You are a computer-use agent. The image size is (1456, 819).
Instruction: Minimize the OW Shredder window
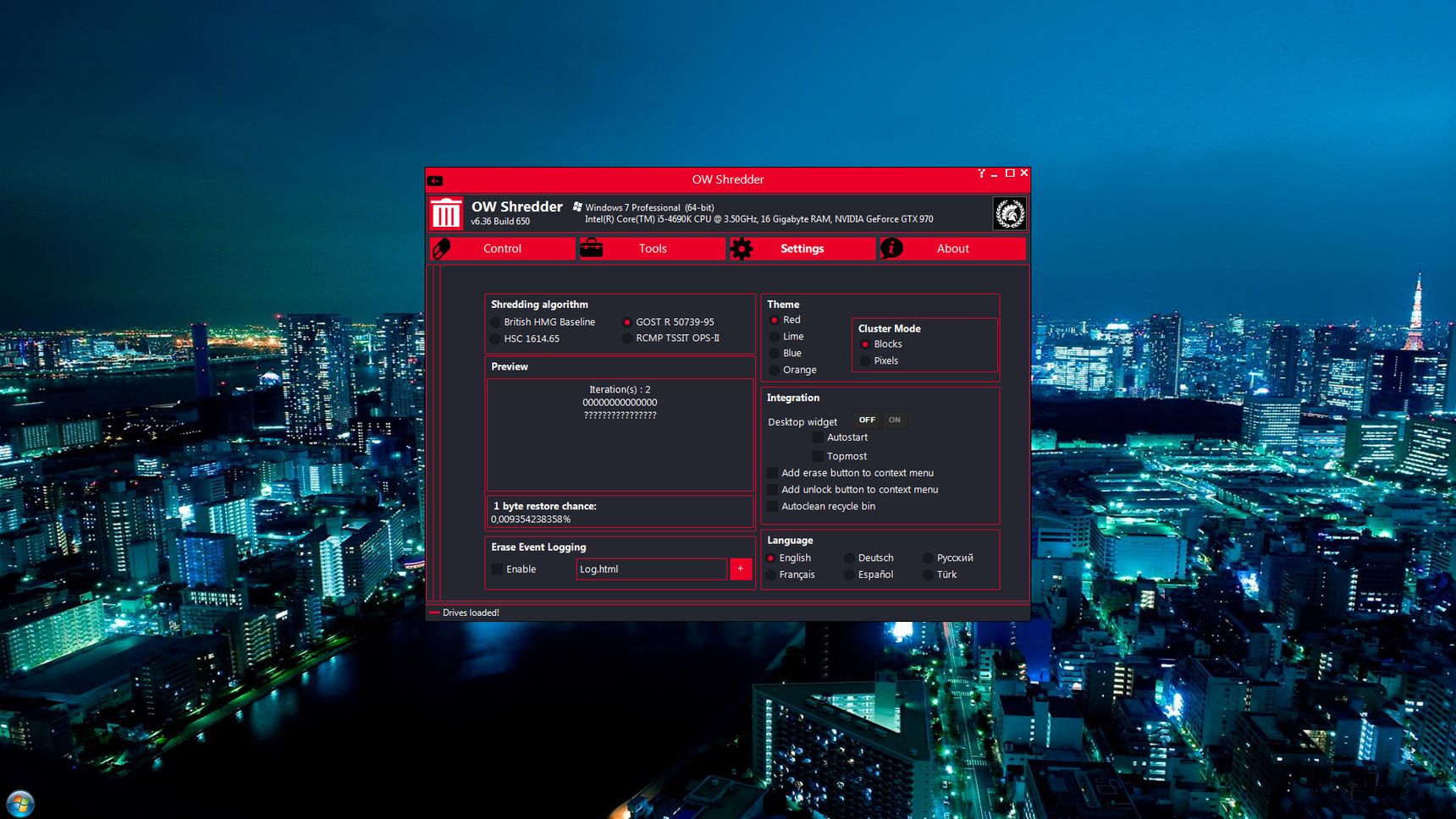pyautogui.click(x=995, y=174)
